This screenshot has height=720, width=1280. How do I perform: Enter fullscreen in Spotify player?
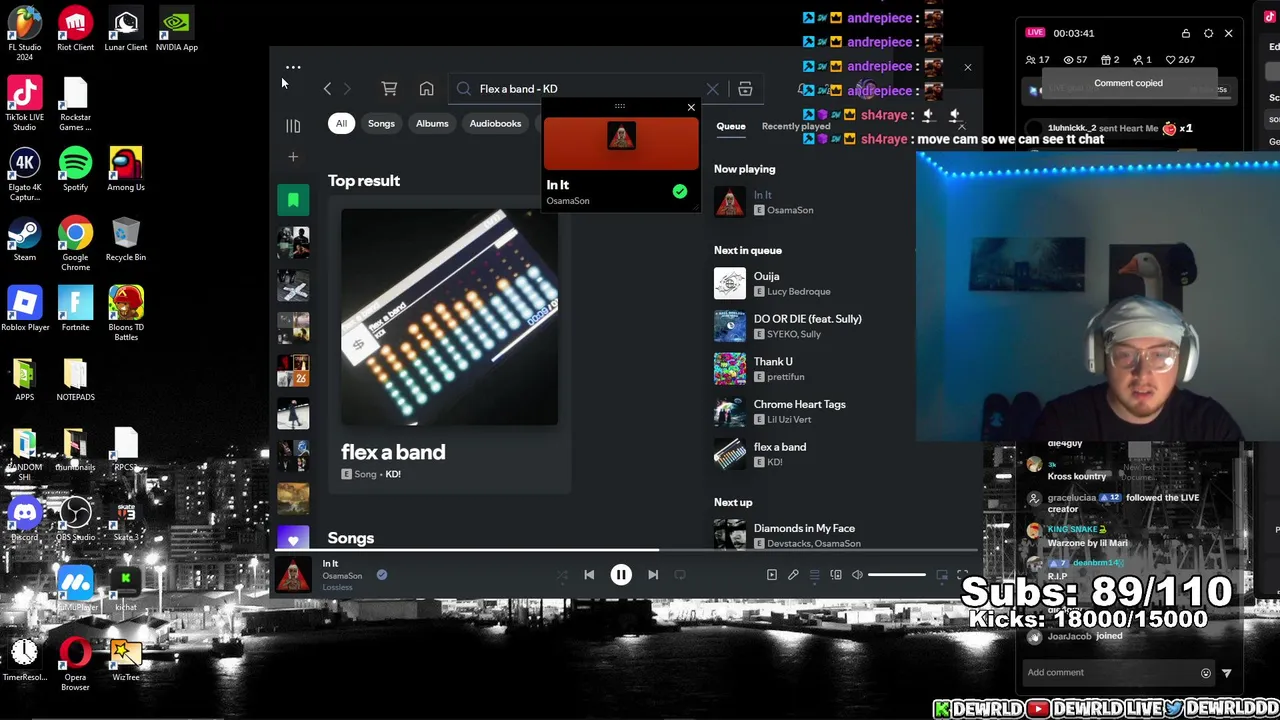pos(962,575)
